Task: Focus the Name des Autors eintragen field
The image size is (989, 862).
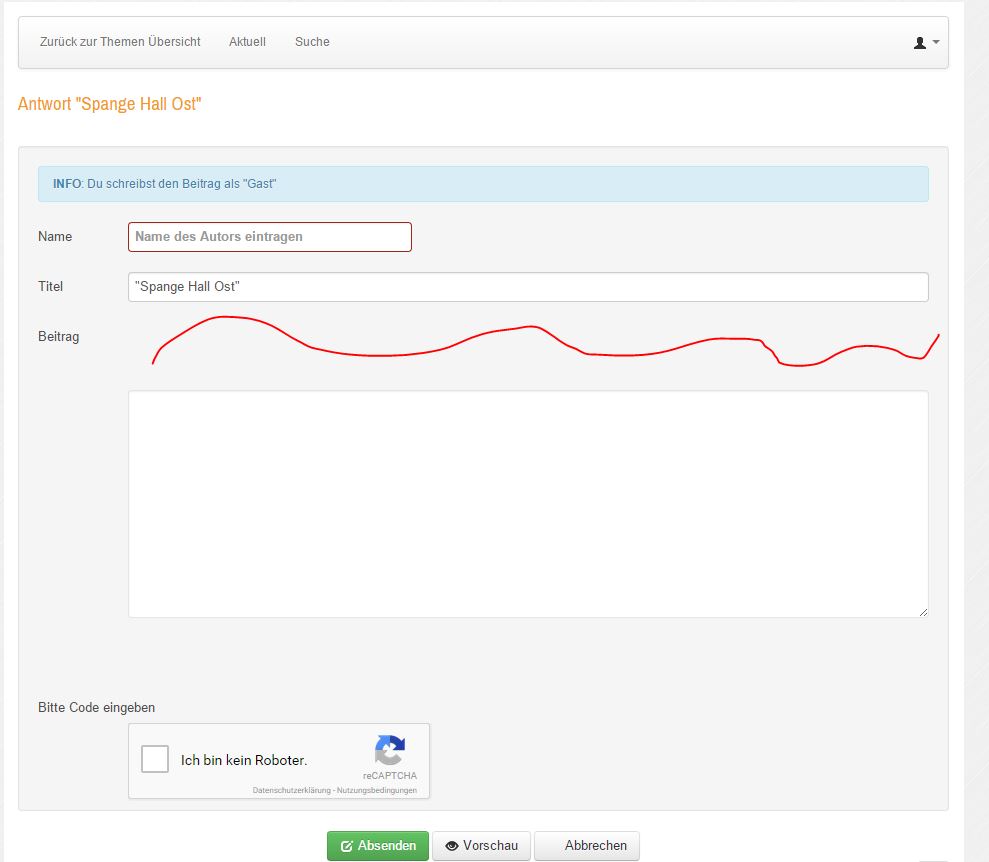Action: (x=270, y=236)
